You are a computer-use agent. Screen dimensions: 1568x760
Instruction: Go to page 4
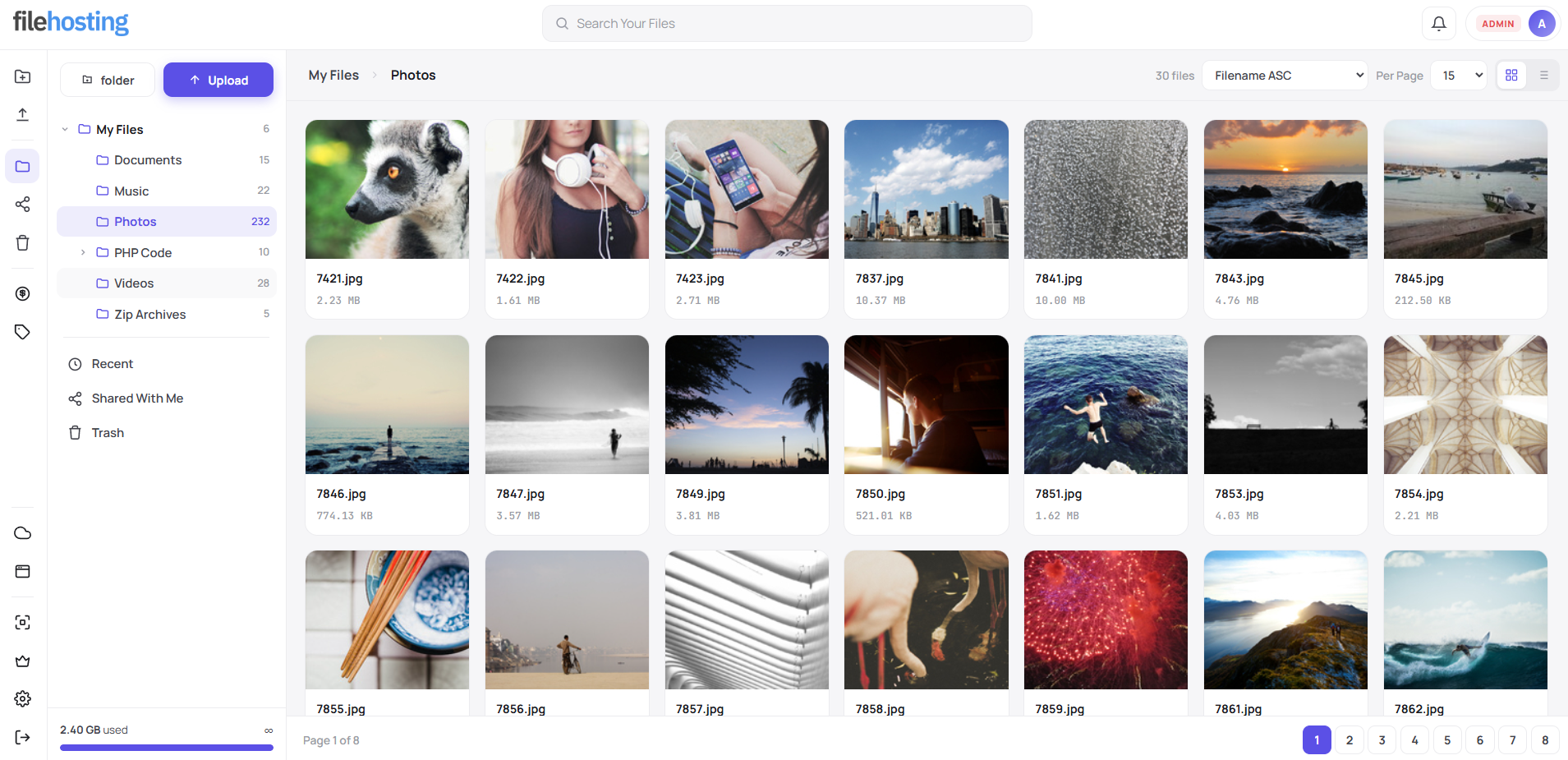click(x=1415, y=740)
